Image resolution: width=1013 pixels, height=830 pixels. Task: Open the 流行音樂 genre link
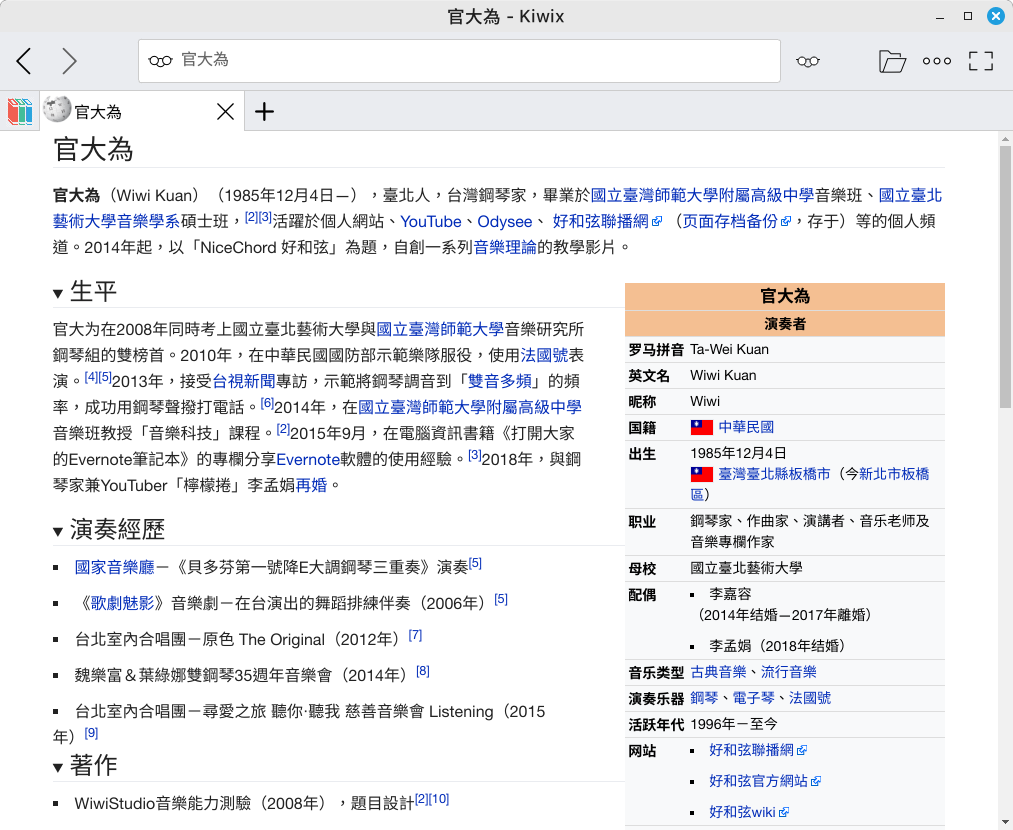788,672
